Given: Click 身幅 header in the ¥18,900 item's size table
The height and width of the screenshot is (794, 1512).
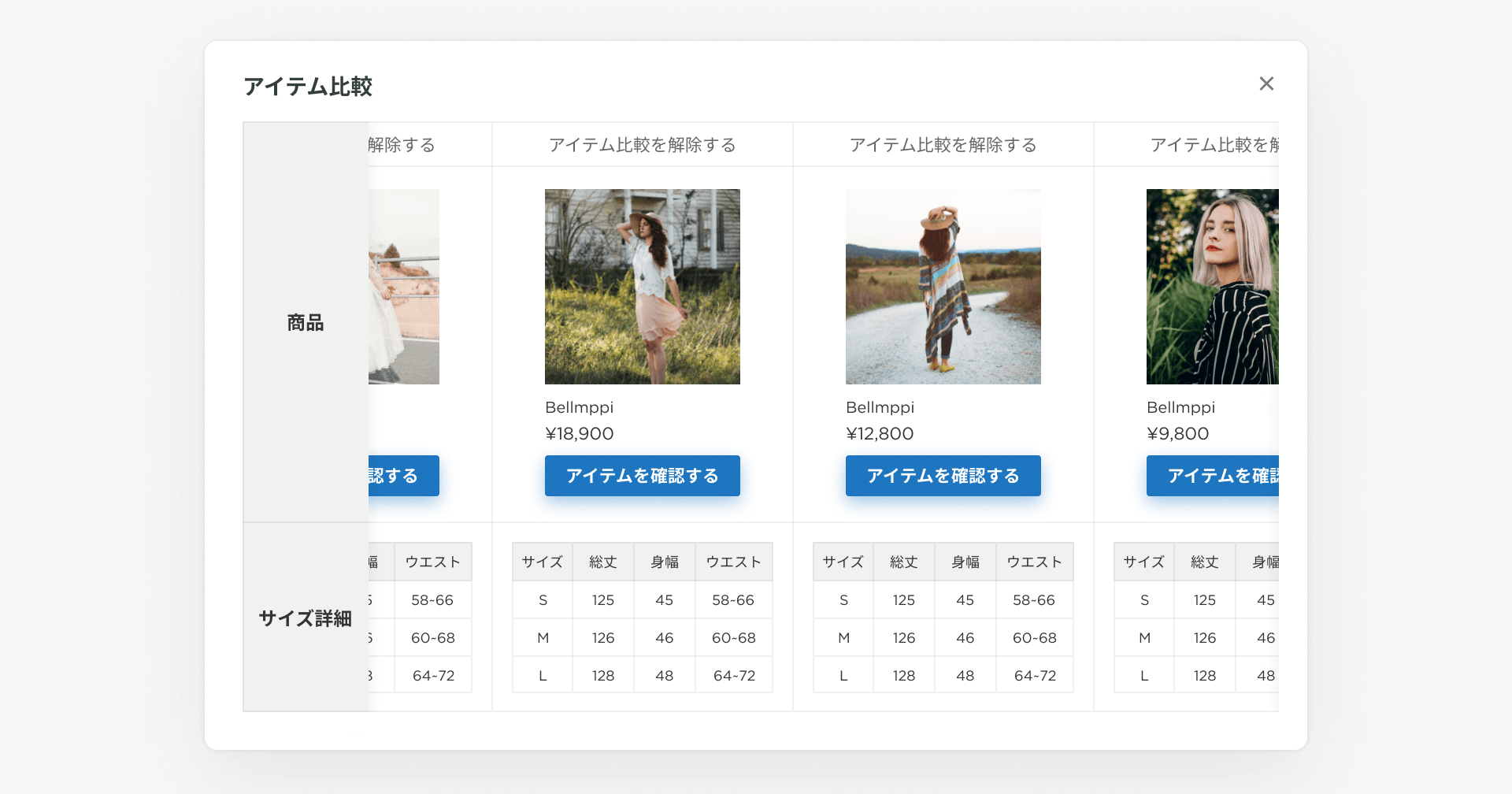Looking at the screenshot, I should click(x=665, y=562).
